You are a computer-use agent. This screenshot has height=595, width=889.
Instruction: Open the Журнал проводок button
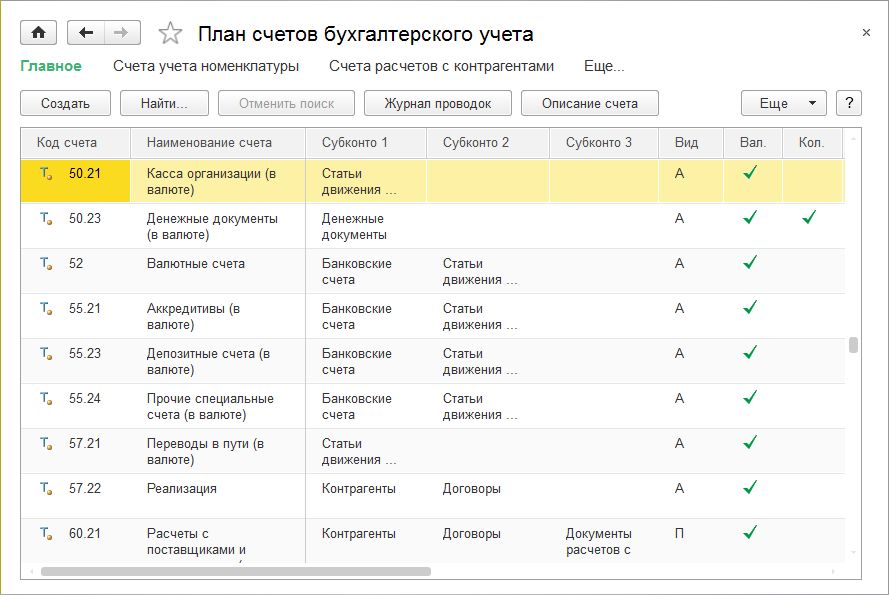[437, 103]
